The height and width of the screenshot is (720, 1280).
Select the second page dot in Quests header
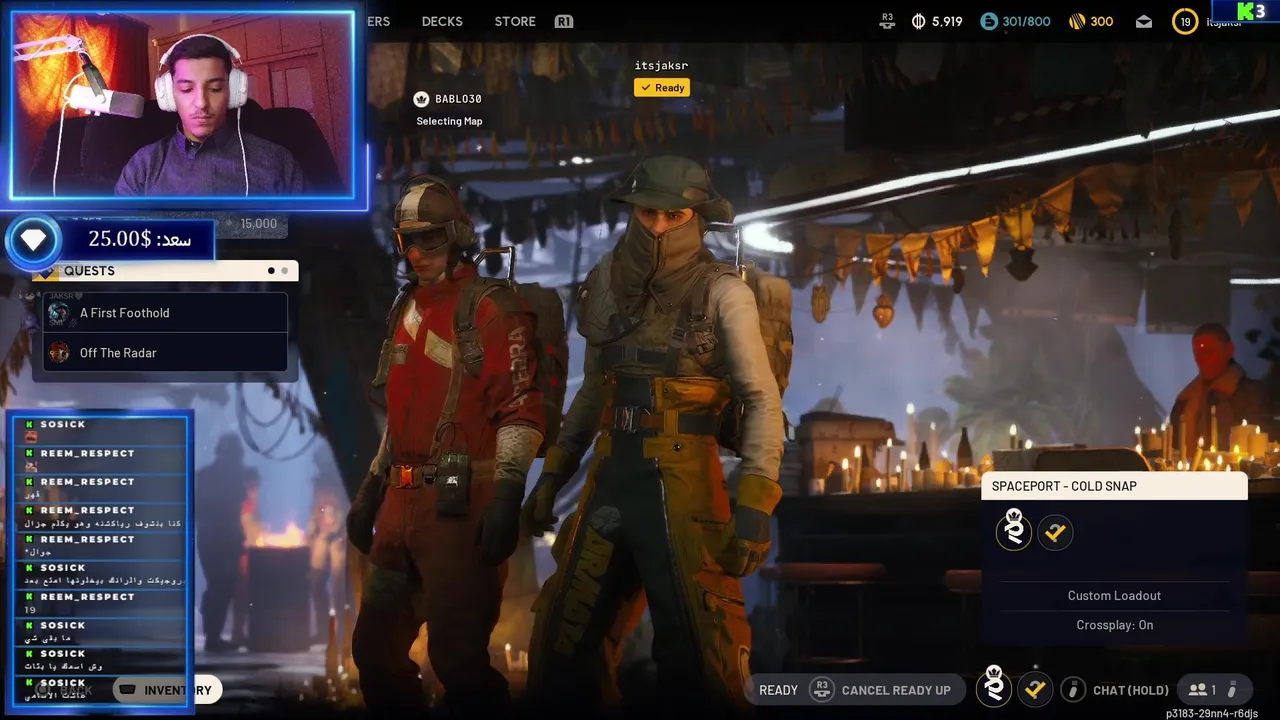click(285, 271)
